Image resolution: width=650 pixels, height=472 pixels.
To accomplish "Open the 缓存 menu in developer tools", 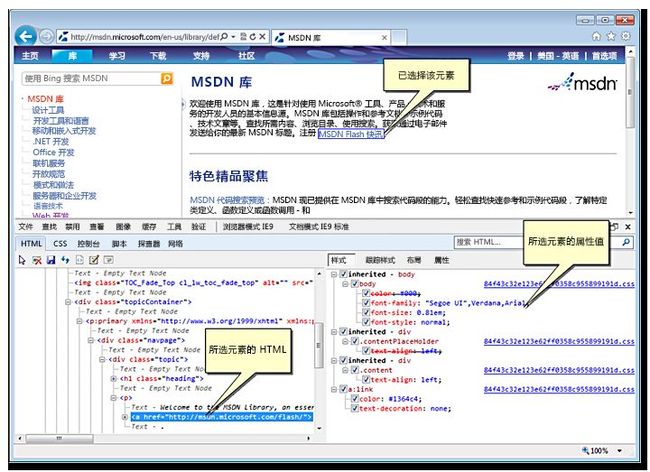I will 149,227.
